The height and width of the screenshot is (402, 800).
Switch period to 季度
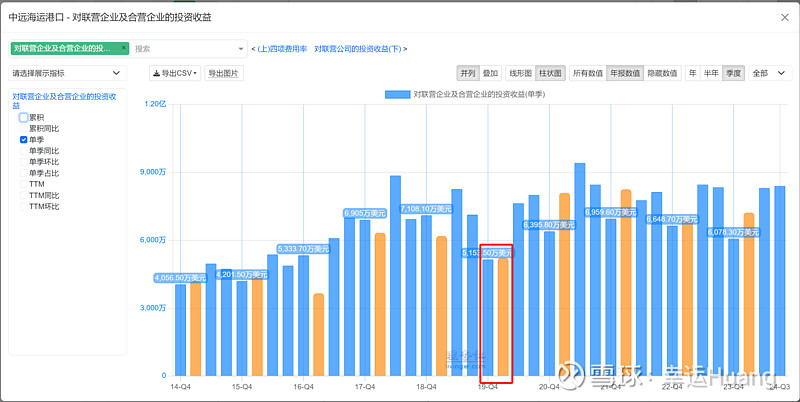(x=734, y=73)
